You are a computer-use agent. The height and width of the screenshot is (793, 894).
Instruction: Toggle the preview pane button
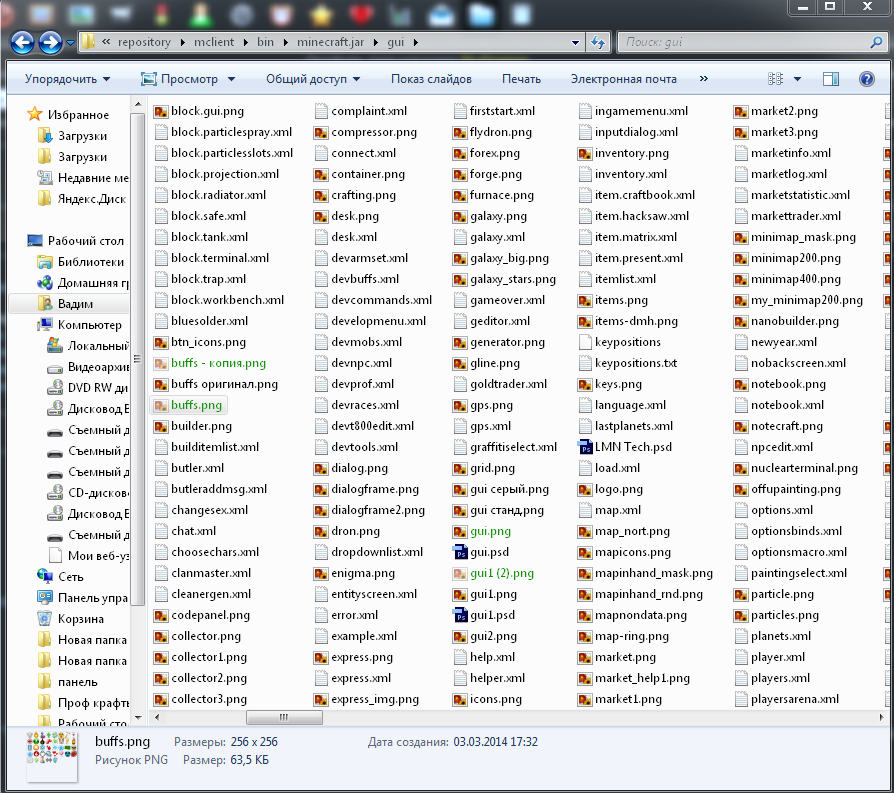click(x=831, y=79)
